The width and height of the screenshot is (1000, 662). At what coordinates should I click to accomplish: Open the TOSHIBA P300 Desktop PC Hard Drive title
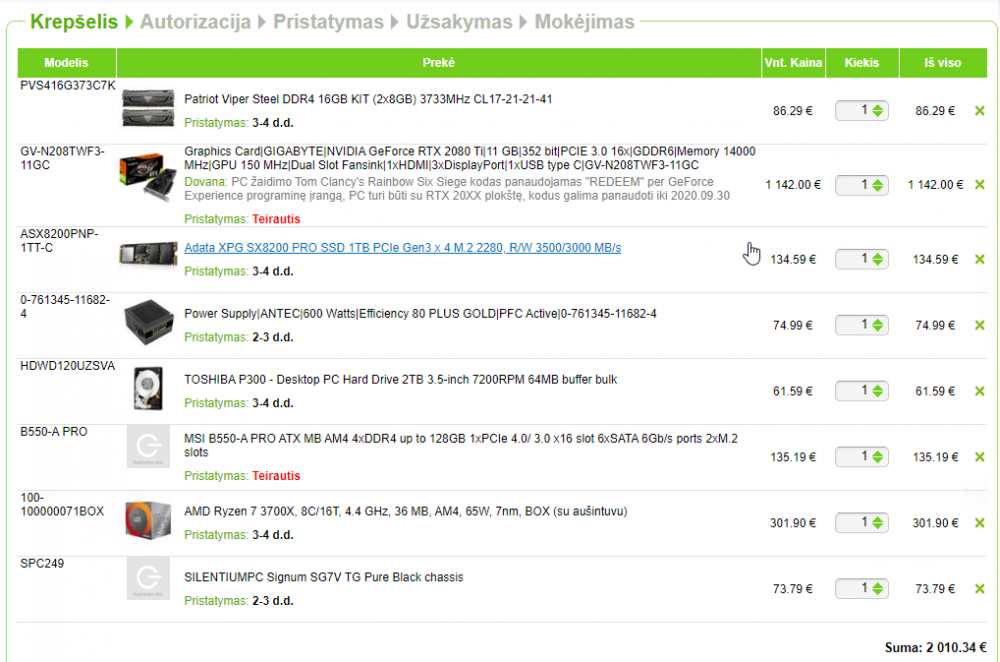(x=401, y=380)
